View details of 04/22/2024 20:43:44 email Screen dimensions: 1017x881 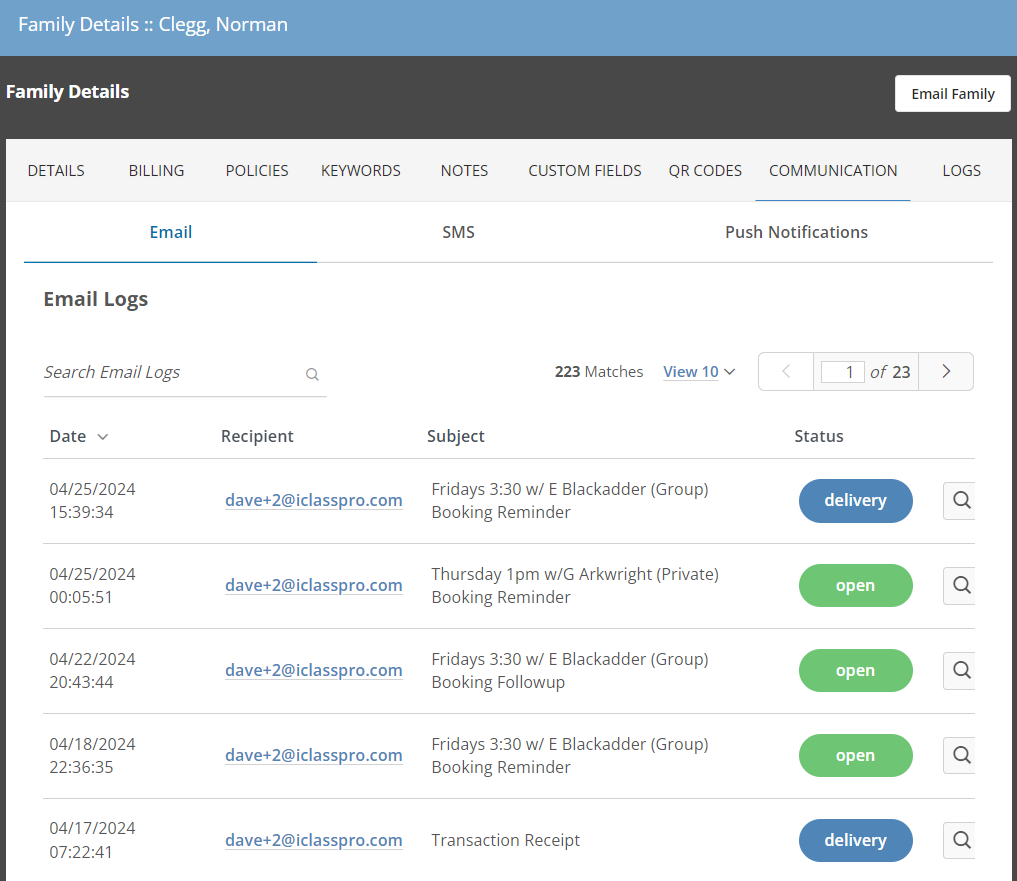960,670
